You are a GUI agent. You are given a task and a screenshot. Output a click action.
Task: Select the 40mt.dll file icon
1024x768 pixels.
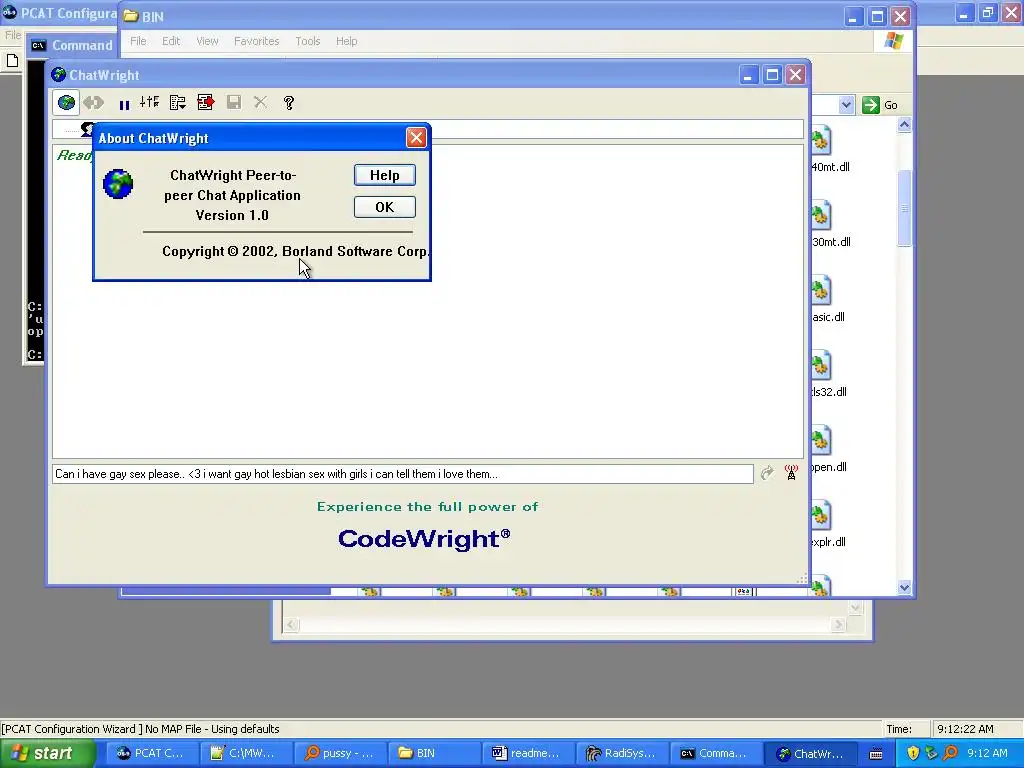(822, 140)
